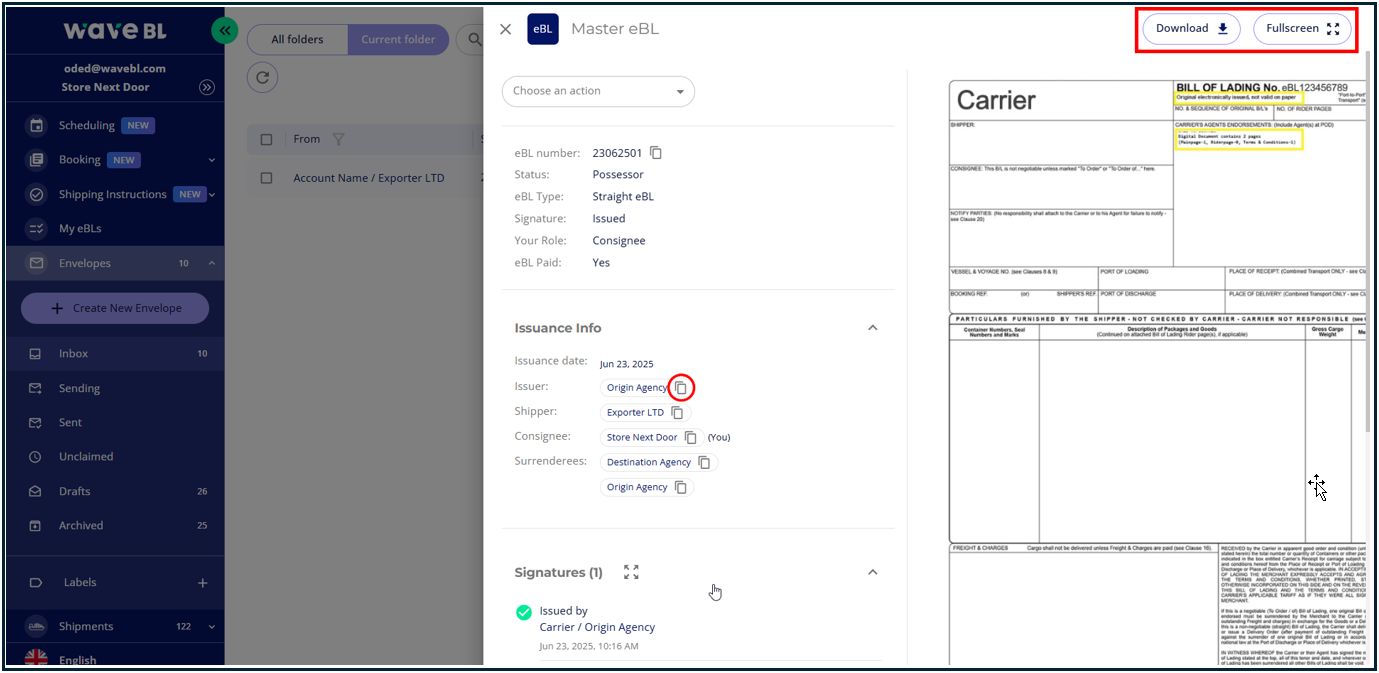Copy Destination Agency surrenderee name
This screenshot has width=1379, height=673.
(x=704, y=462)
